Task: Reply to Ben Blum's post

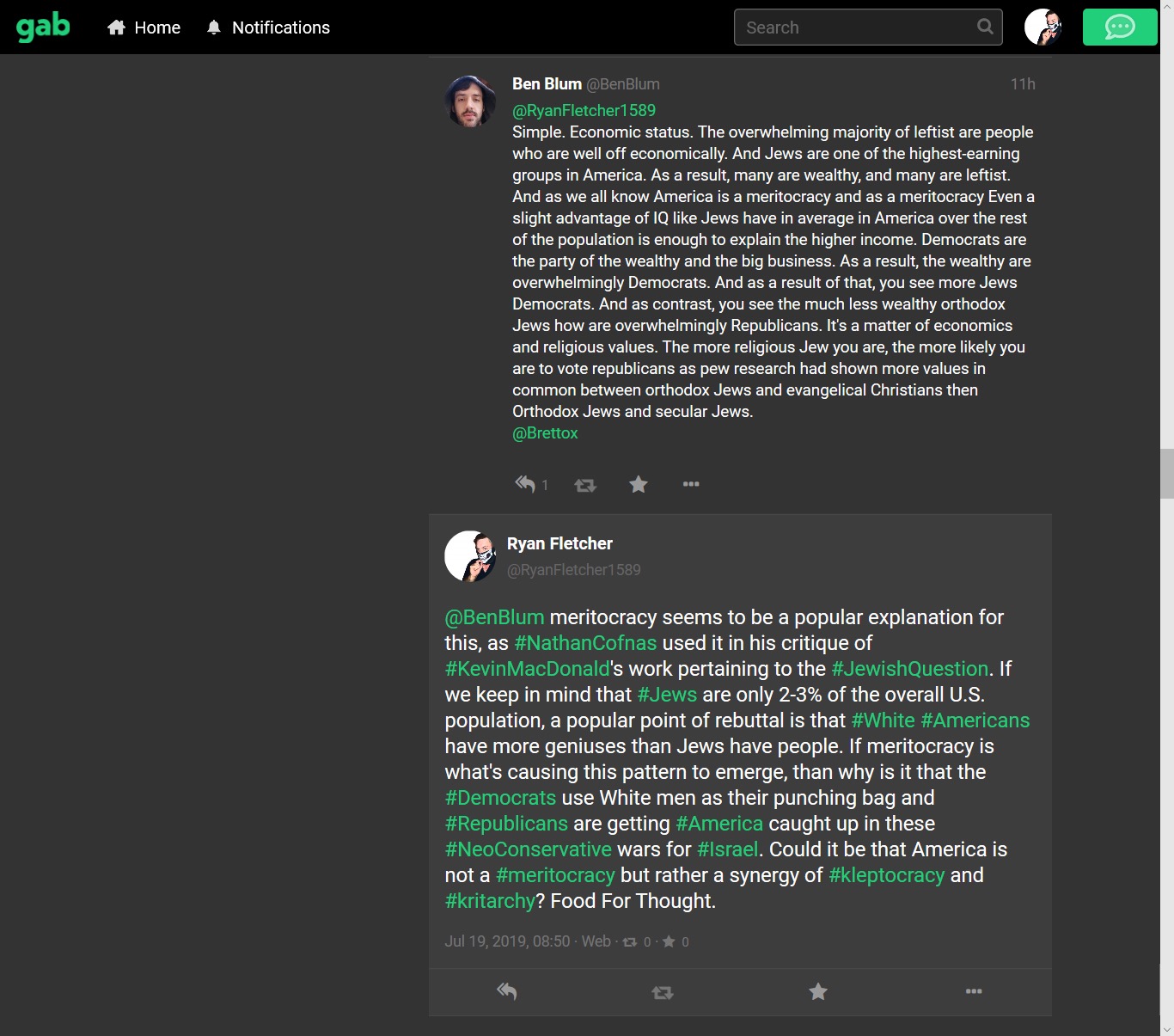Action: pos(525,484)
